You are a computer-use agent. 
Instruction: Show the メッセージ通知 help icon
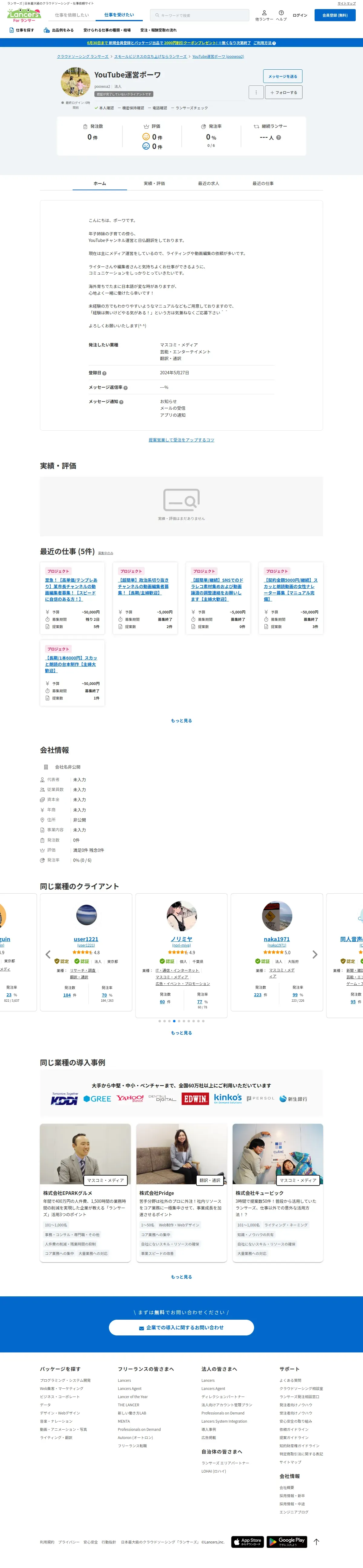(x=121, y=402)
